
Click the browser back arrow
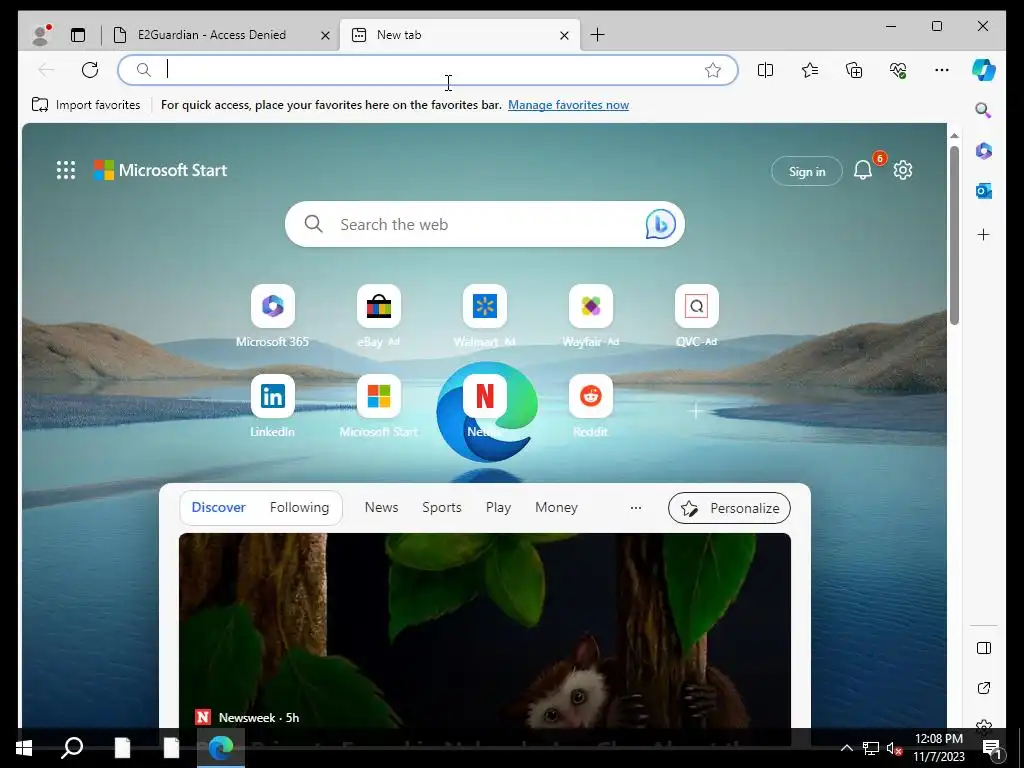pyautogui.click(x=46, y=69)
